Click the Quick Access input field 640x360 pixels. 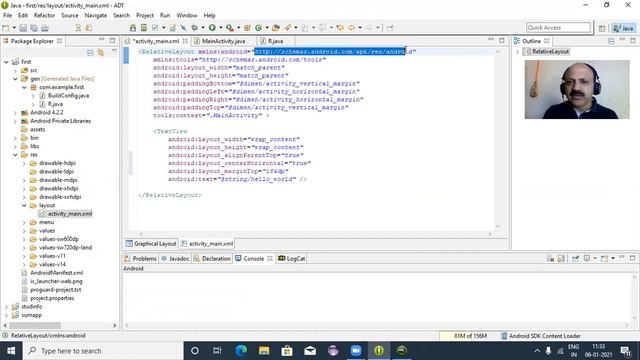click(x=558, y=28)
